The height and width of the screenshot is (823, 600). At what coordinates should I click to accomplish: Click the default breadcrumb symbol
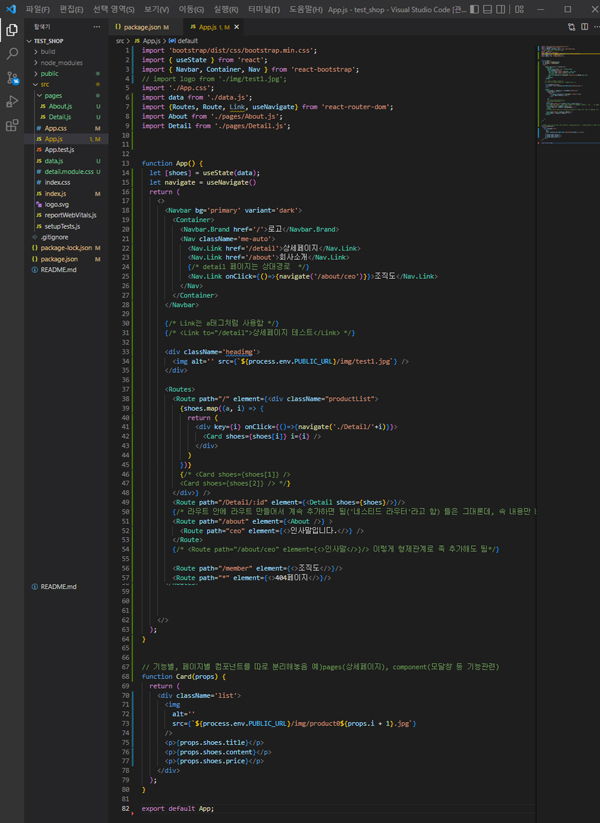click(x=183, y=40)
